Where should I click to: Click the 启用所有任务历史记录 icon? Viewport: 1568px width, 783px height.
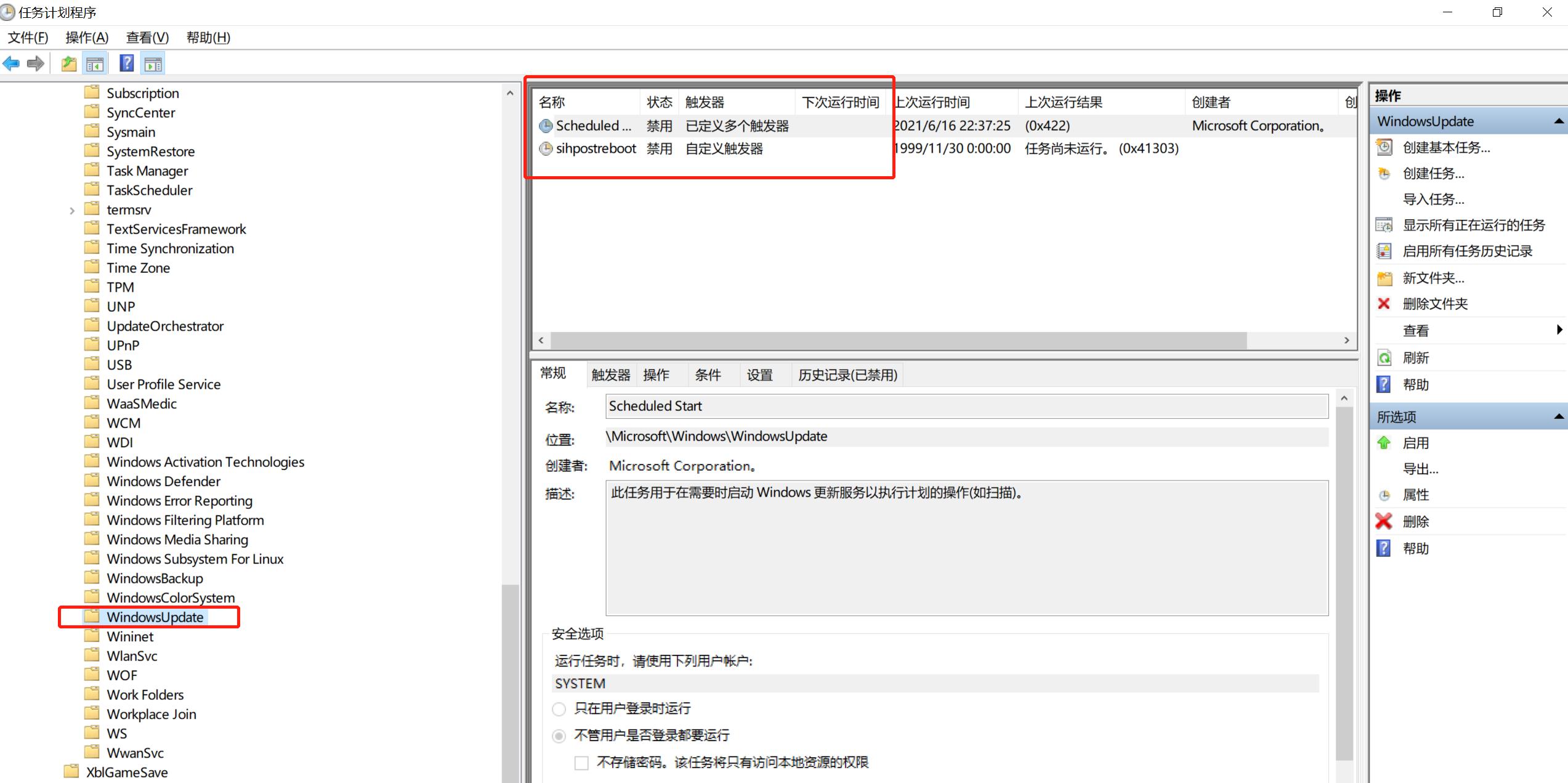click(1384, 251)
